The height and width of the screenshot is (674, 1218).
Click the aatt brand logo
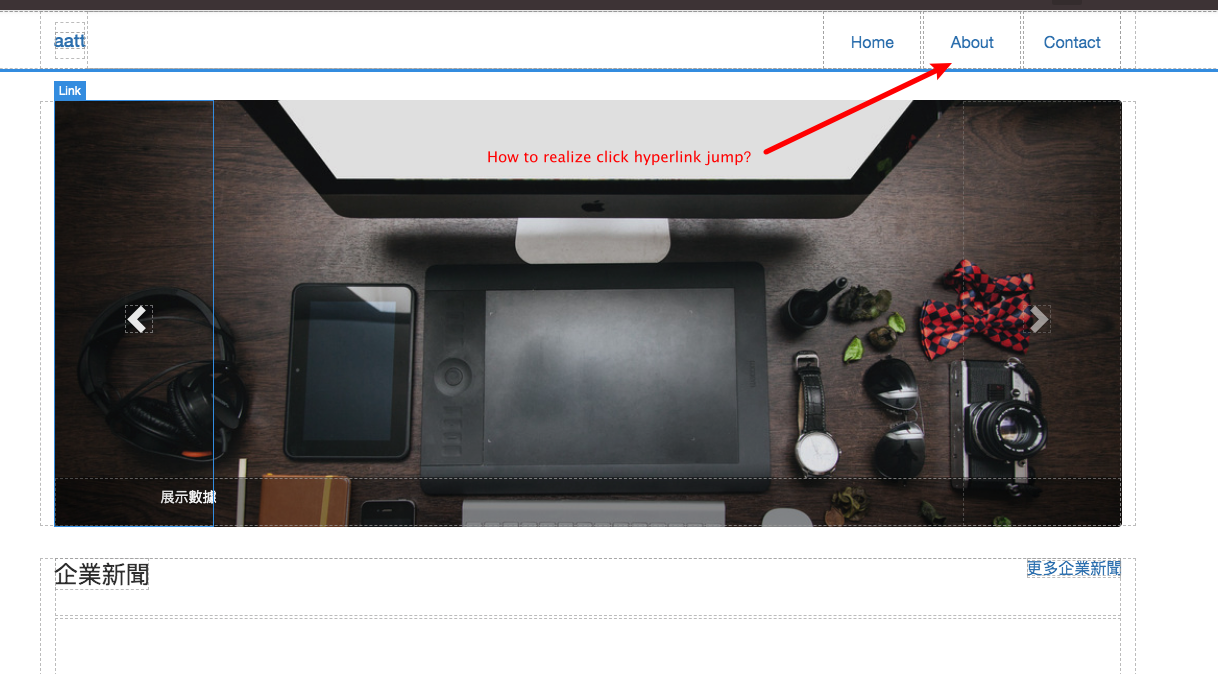click(x=70, y=41)
